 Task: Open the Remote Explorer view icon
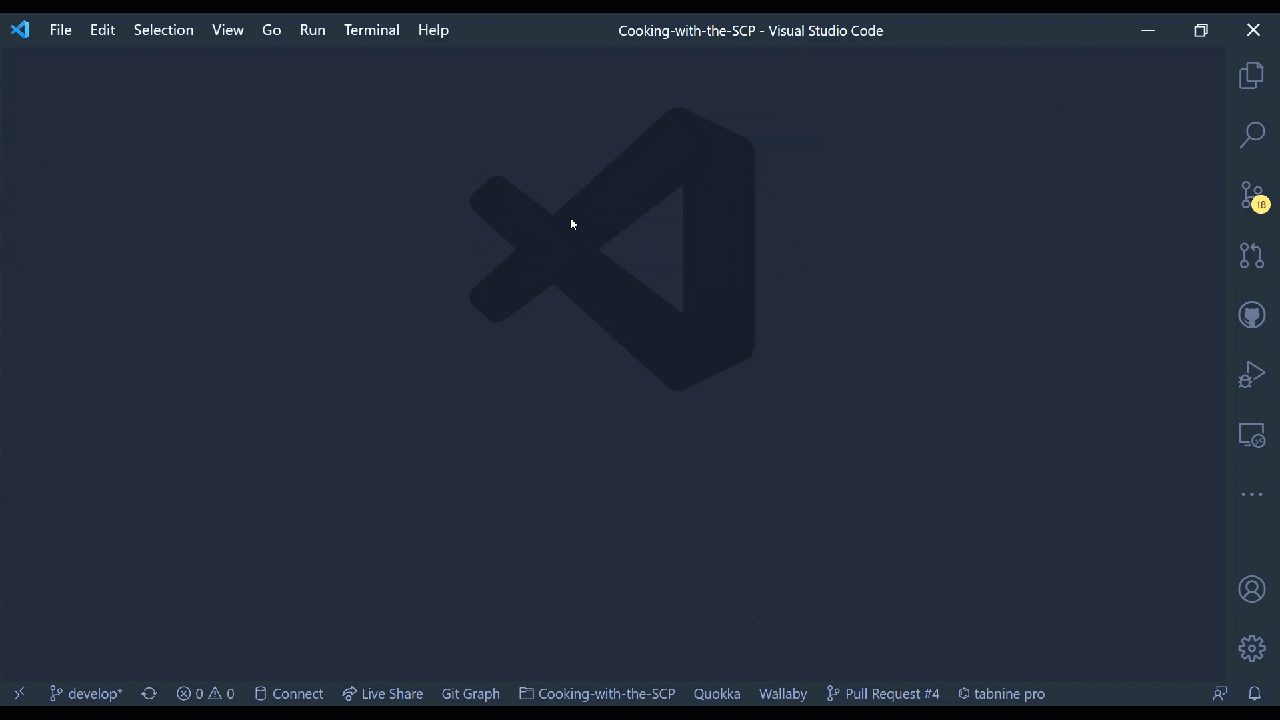point(1252,435)
